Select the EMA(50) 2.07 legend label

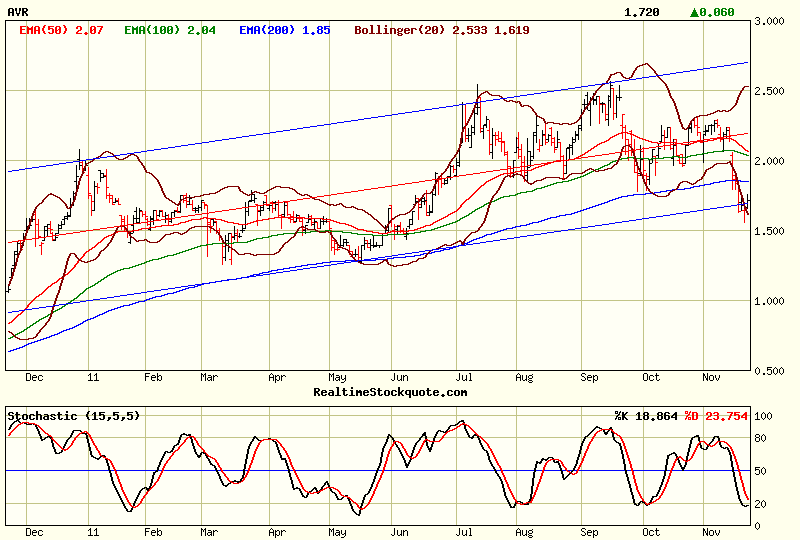click(63, 30)
